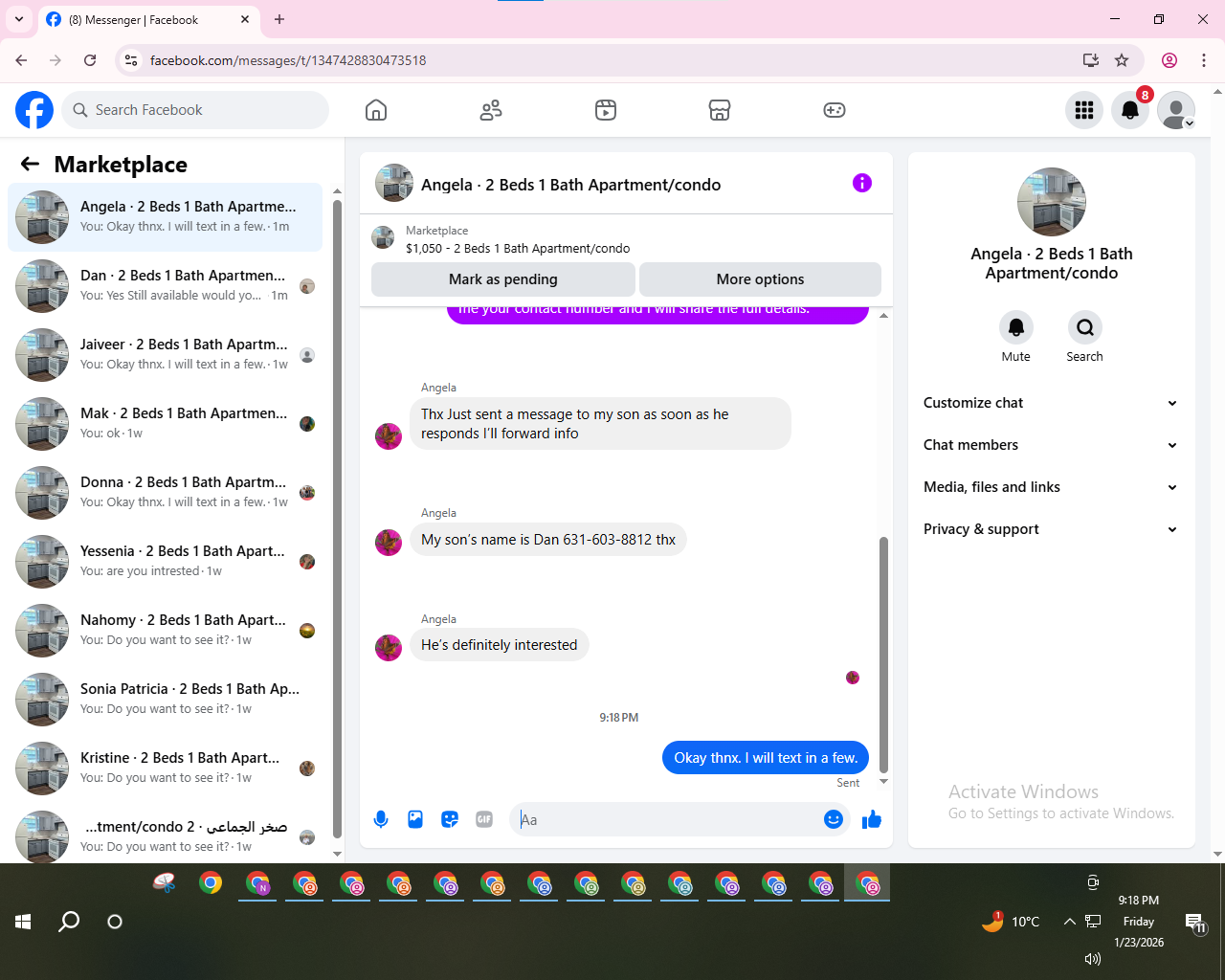Open Dan conversation in the chat list
This screenshot has width=1225, height=980.
coord(166,286)
